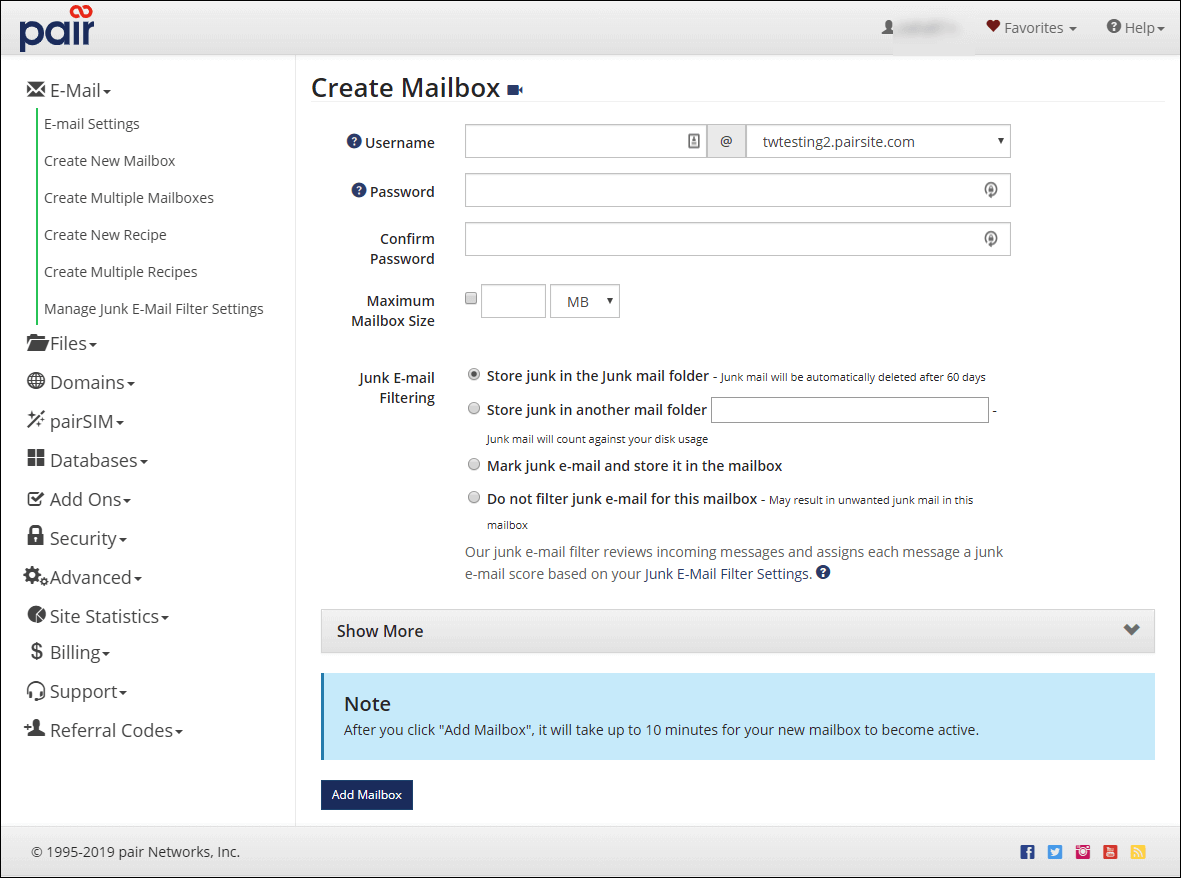1181x878 pixels.
Task: Open pair's Twitter page icon
Action: [x=1054, y=852]
